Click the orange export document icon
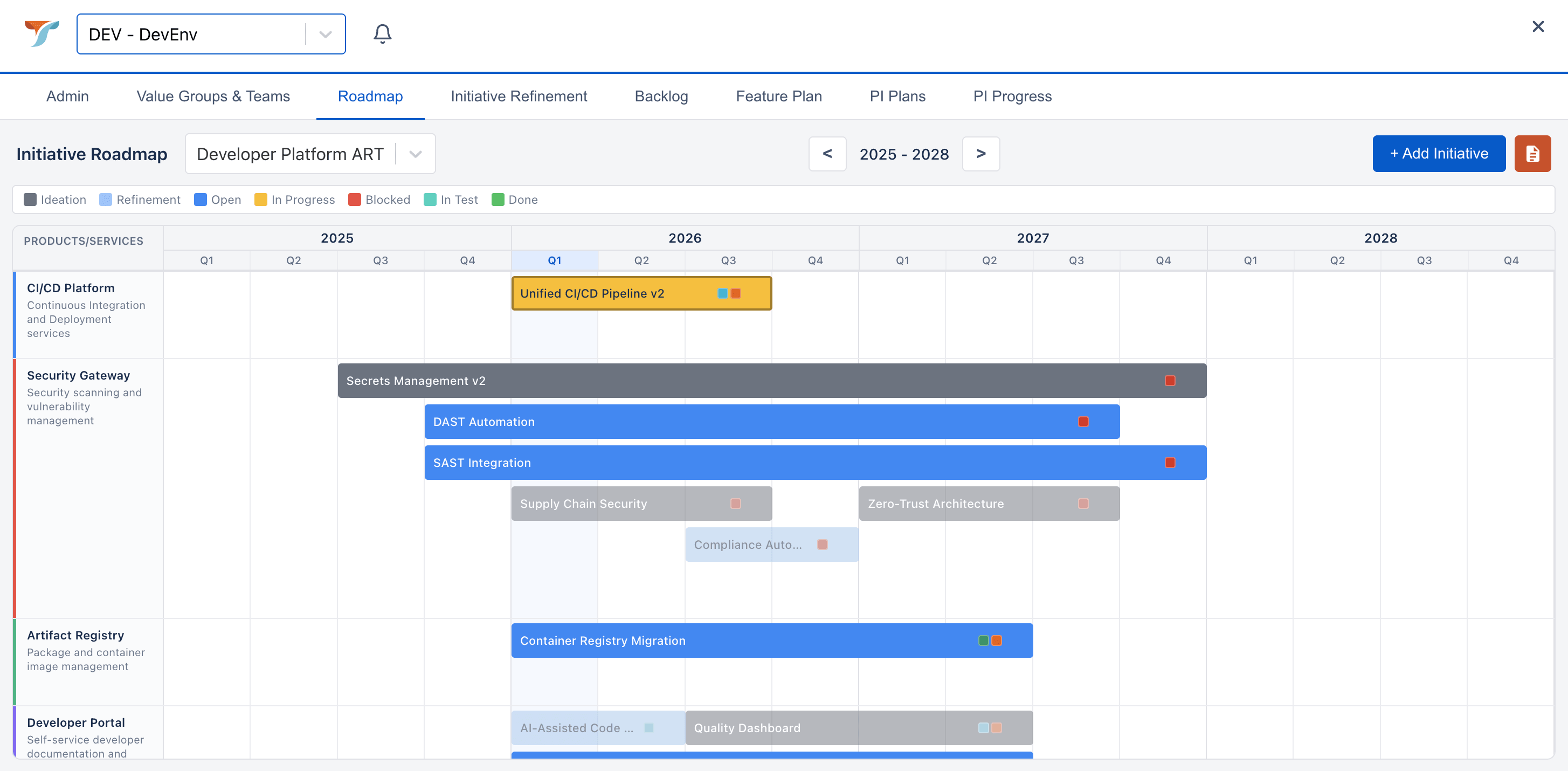Screen dimensions: 1568x771 (1532, 154)
